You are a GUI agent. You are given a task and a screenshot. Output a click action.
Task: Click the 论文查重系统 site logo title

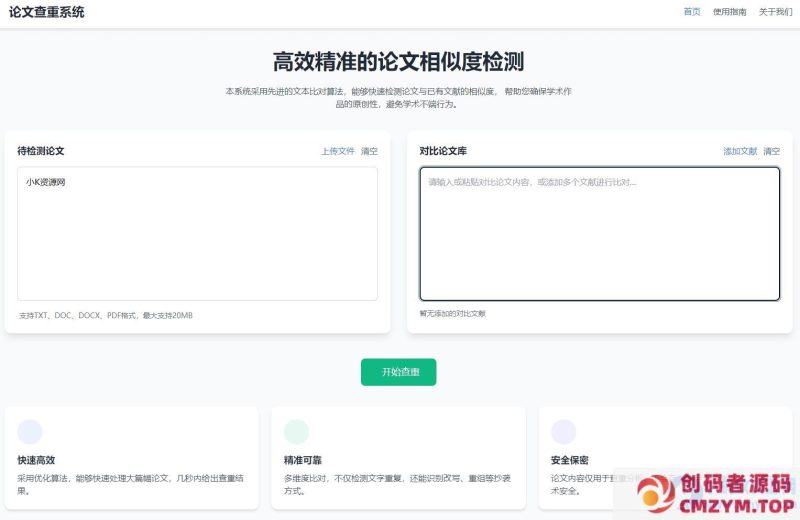tap(46, 12)
